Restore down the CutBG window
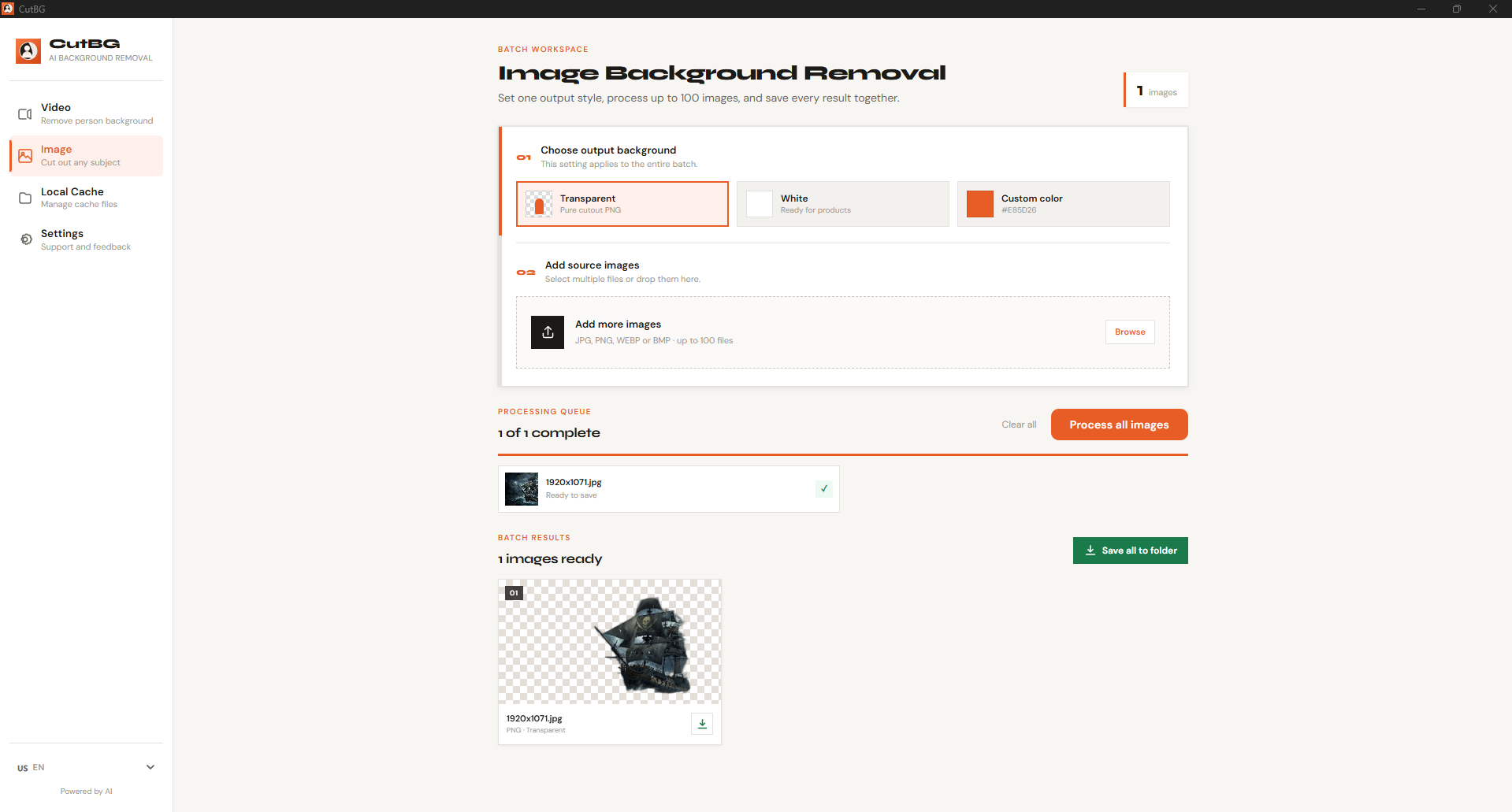 click(x=1457, y=9)
